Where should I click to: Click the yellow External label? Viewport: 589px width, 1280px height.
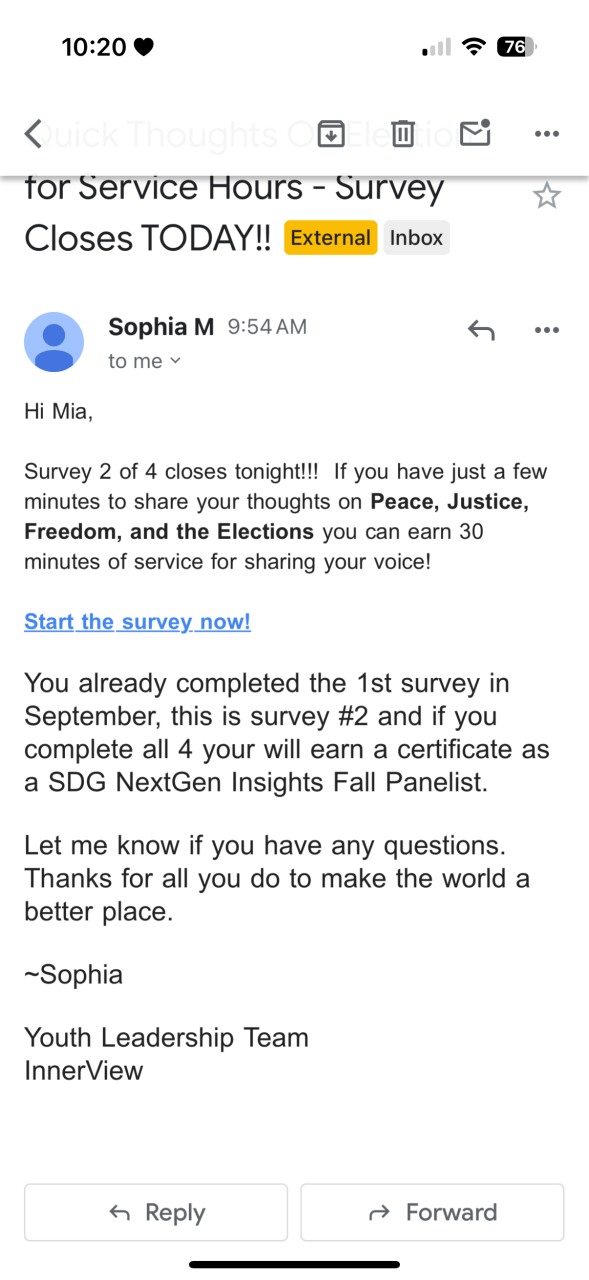(331, 238)
